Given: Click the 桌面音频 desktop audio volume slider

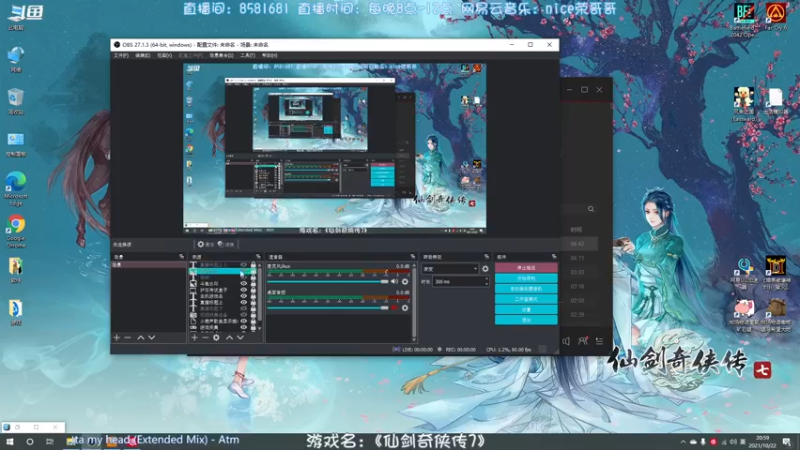Looking at the screenshot, I should point(328,308).
